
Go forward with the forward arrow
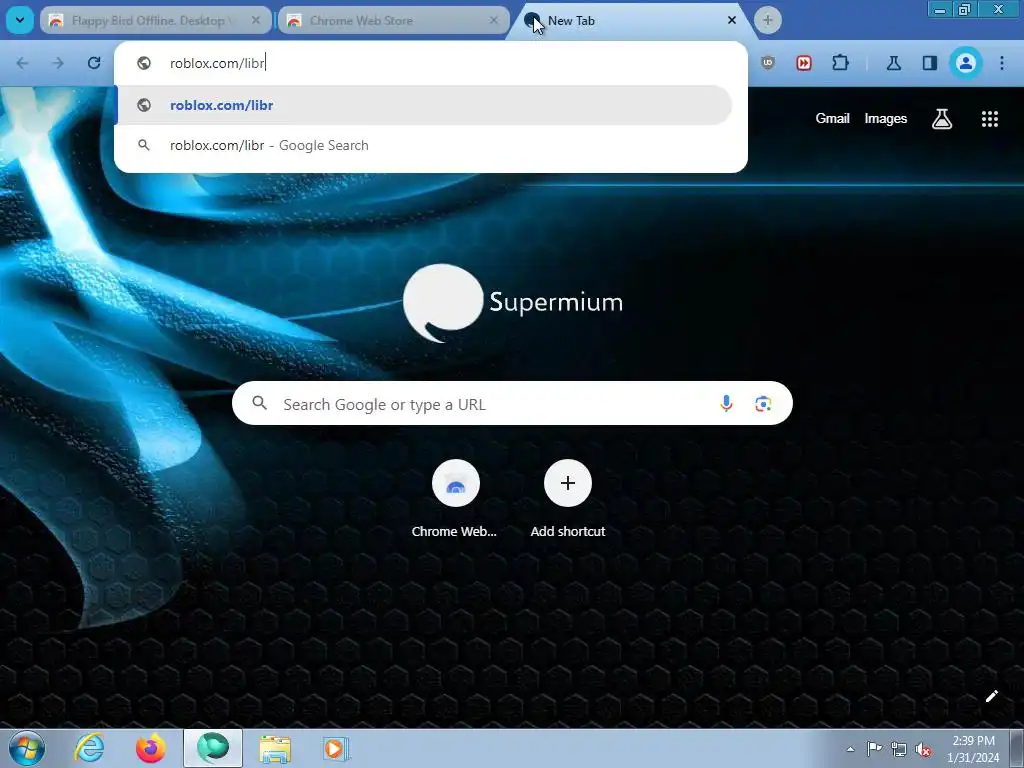(58, 63)
